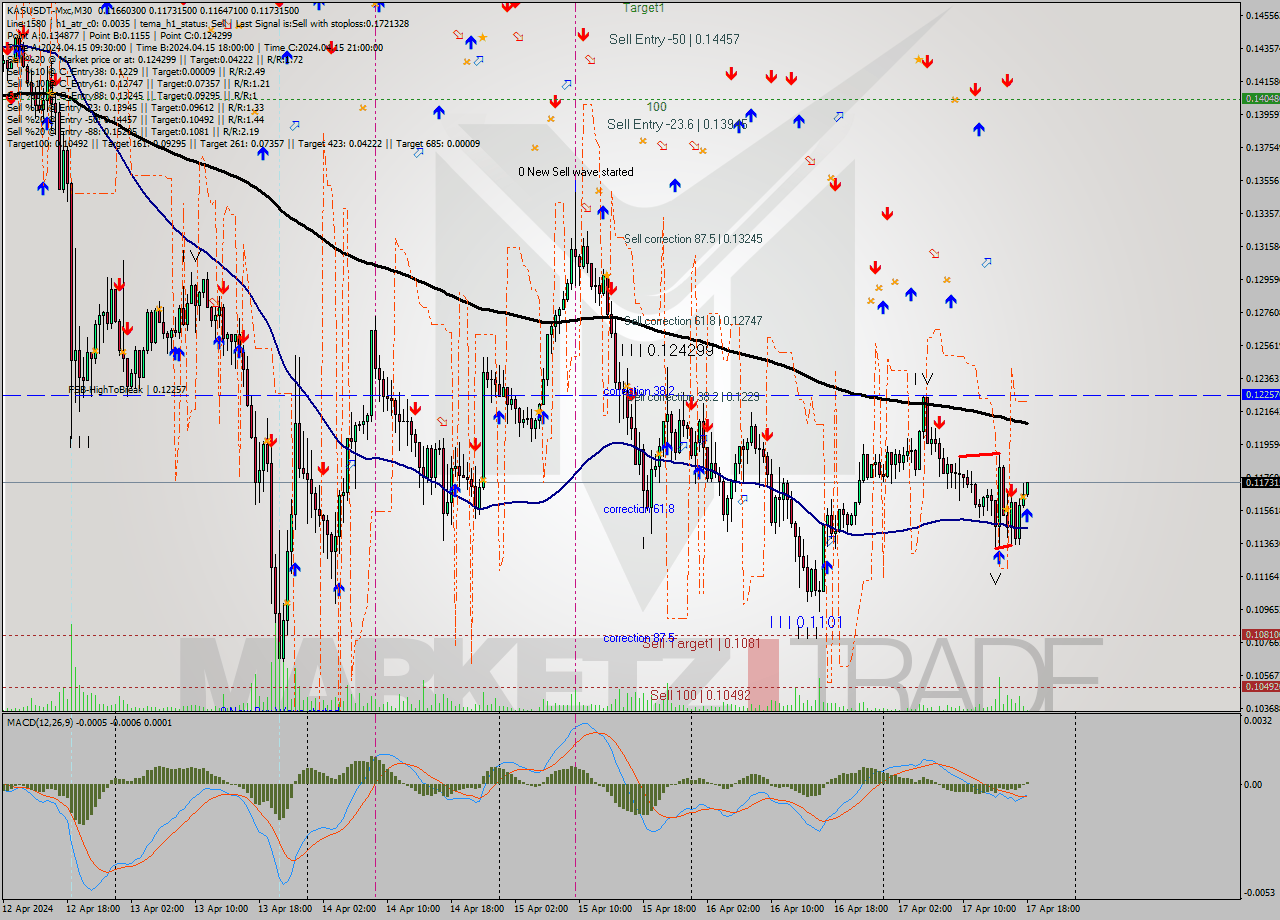Click the MACD(12,26,9) indicator label

tap(89, 722)
